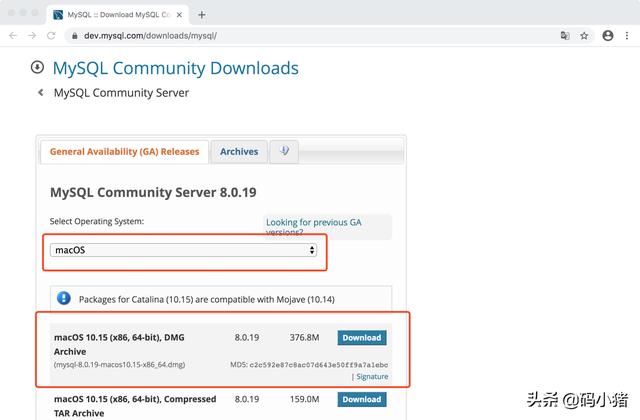Click the MySQL Community Server 8.0.19 heading
Viewport: 640px width, 420px height.
153,192
